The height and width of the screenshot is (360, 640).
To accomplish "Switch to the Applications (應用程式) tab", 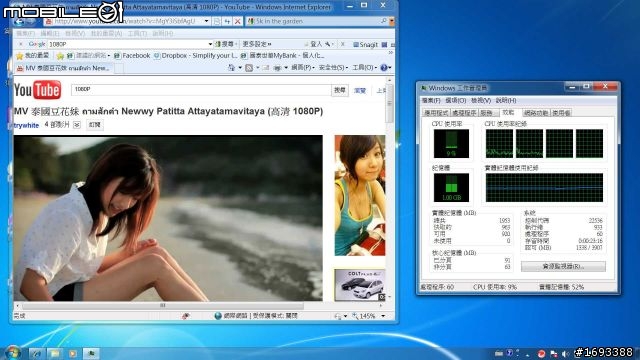I will (436, 113).
